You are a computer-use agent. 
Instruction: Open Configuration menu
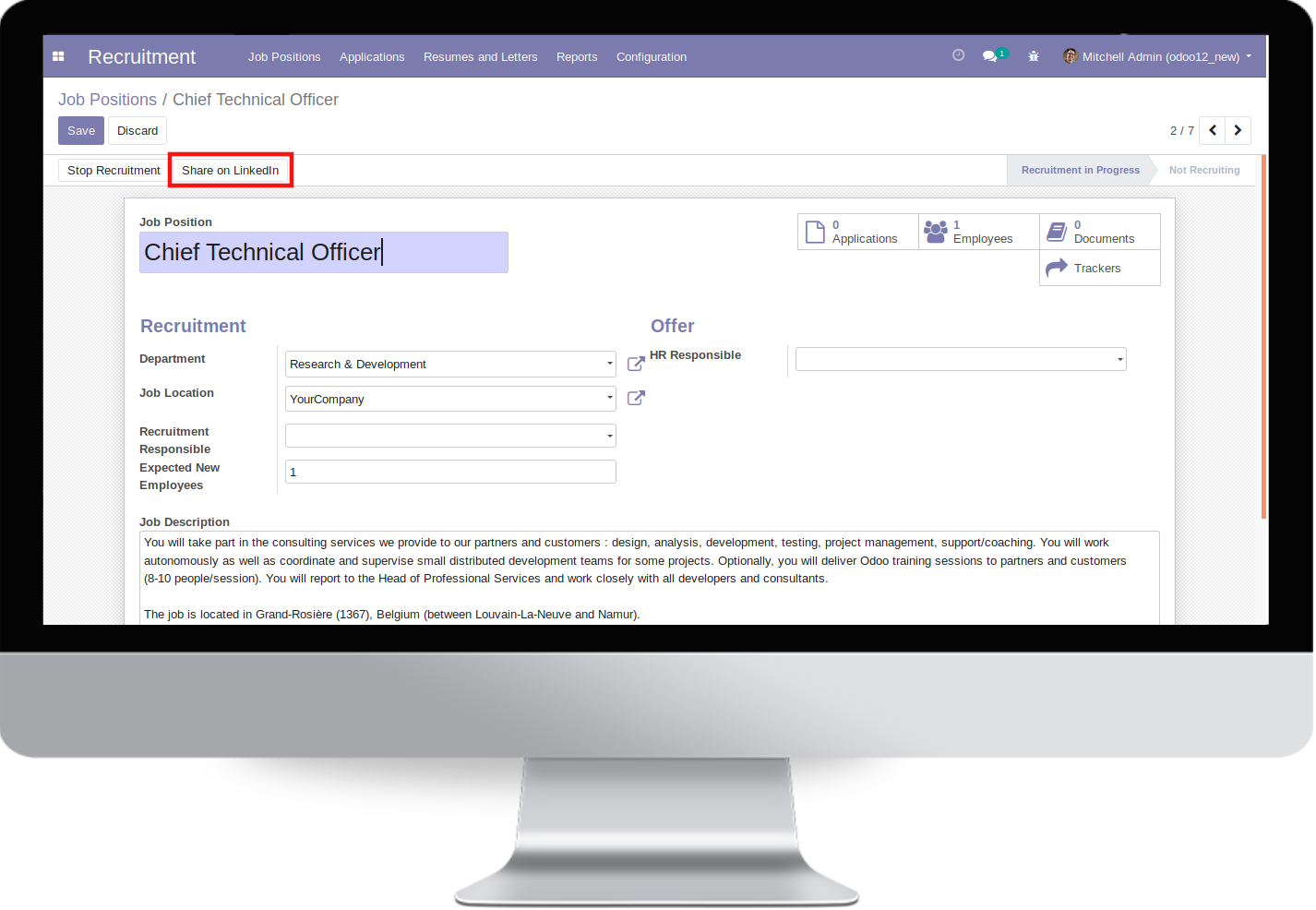coord(652,56)
